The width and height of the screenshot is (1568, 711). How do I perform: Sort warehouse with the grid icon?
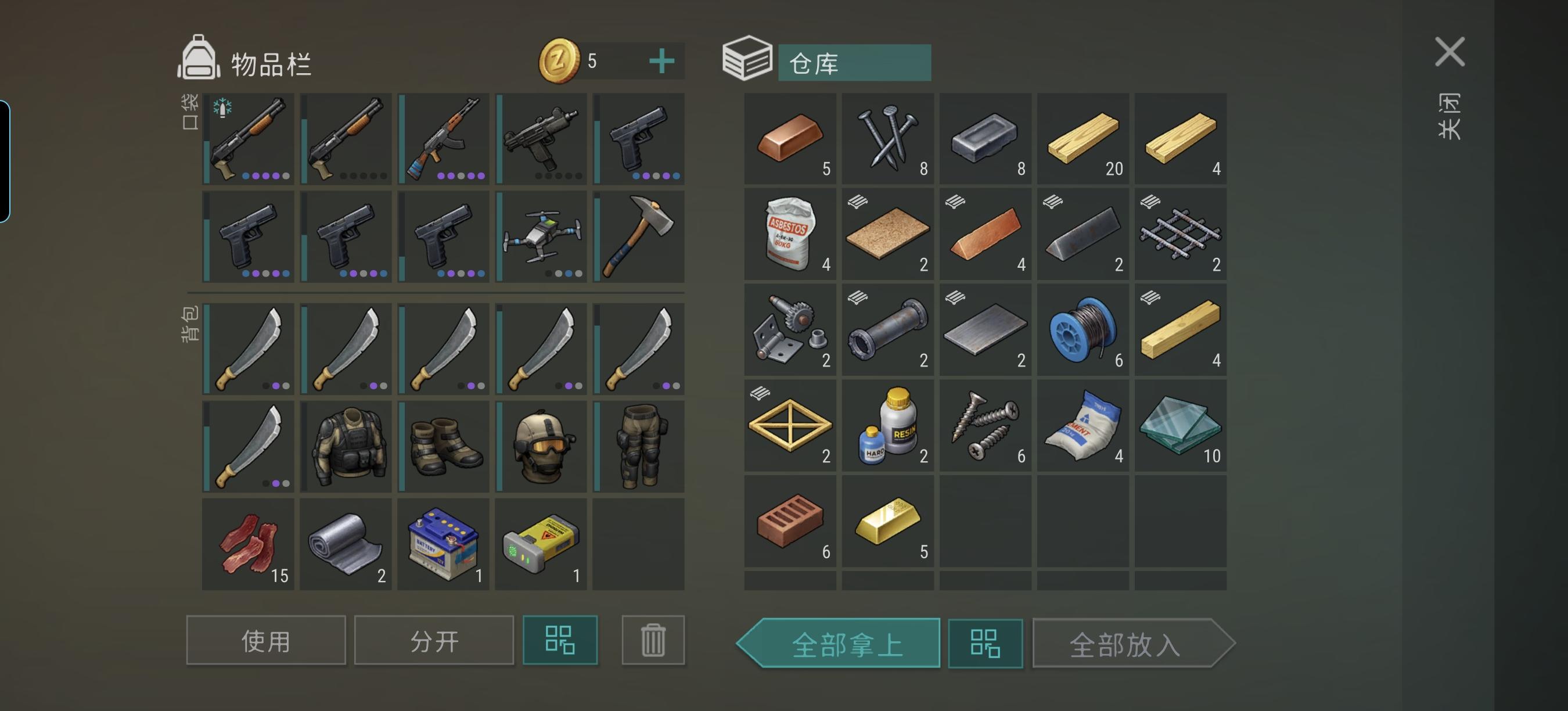click(986, 644)
